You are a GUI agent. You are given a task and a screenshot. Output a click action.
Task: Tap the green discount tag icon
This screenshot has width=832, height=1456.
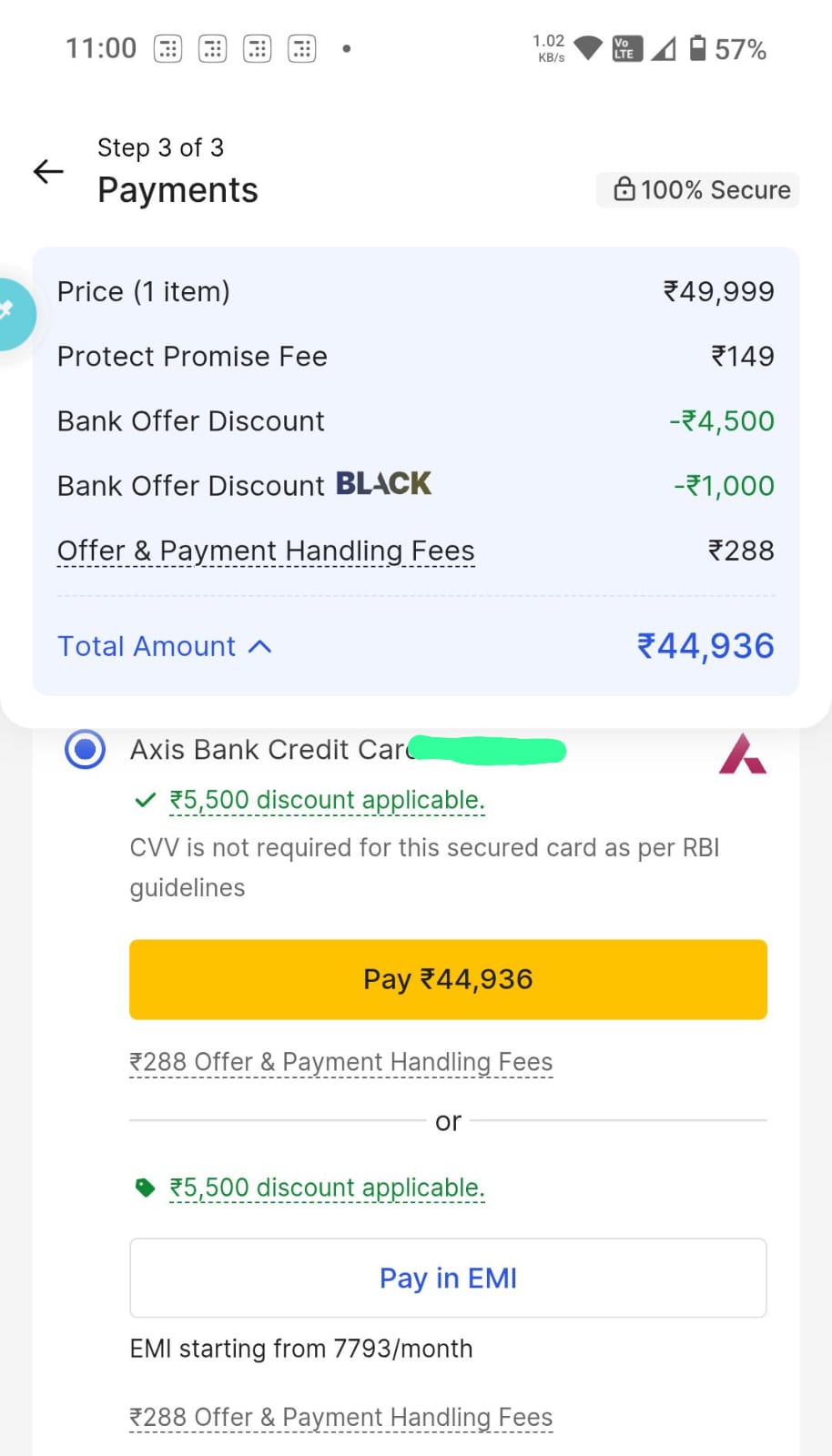pyautogui.click(x=145, y=1188)
